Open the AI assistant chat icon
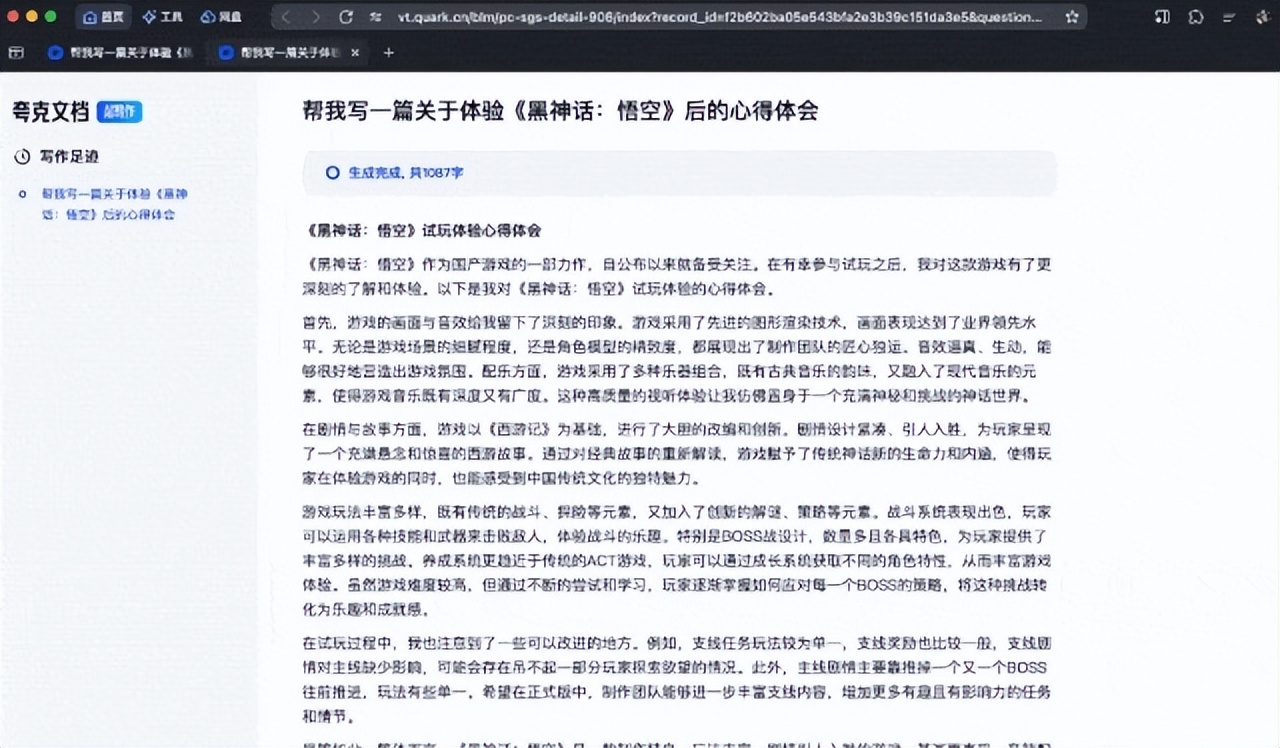 1196,17
